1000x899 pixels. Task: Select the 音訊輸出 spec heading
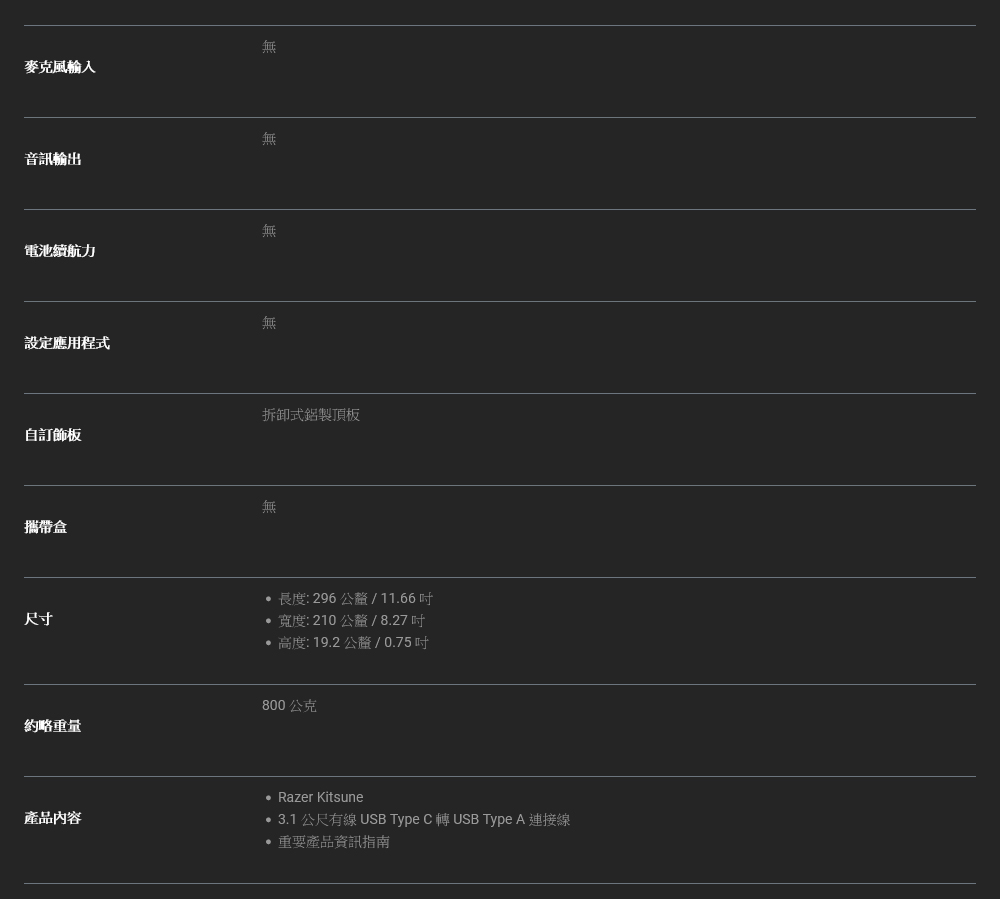(53, 159)
